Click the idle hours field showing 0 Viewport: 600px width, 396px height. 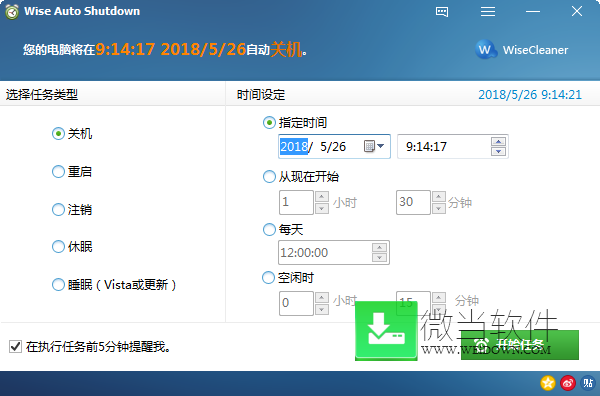point(296,303)
